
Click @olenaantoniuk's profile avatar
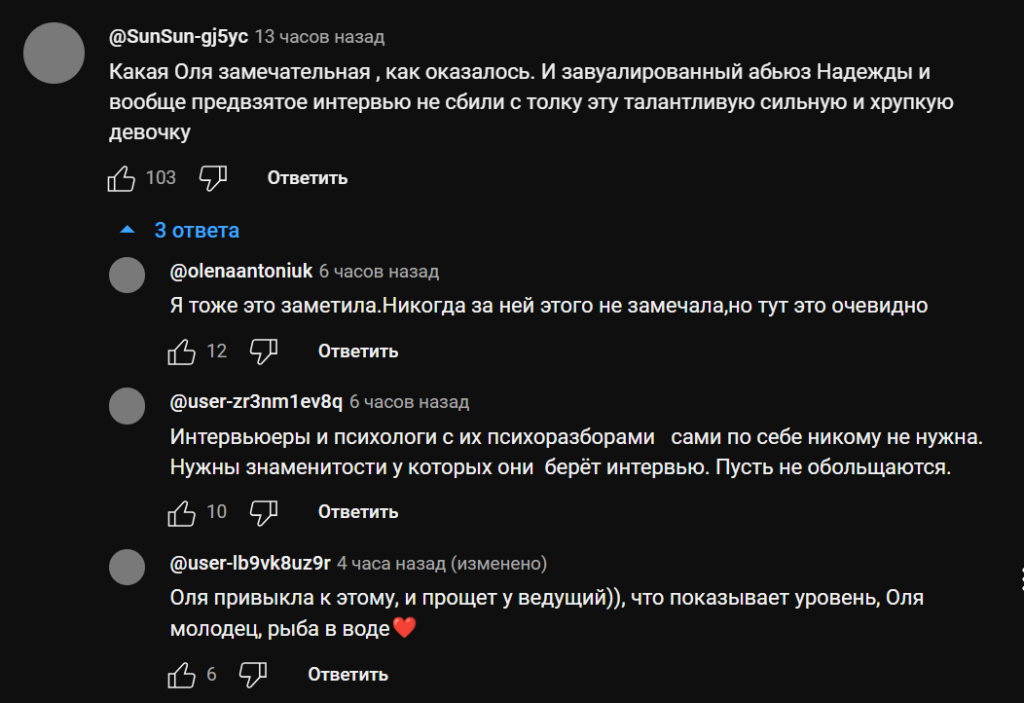[x=127, y=276]
